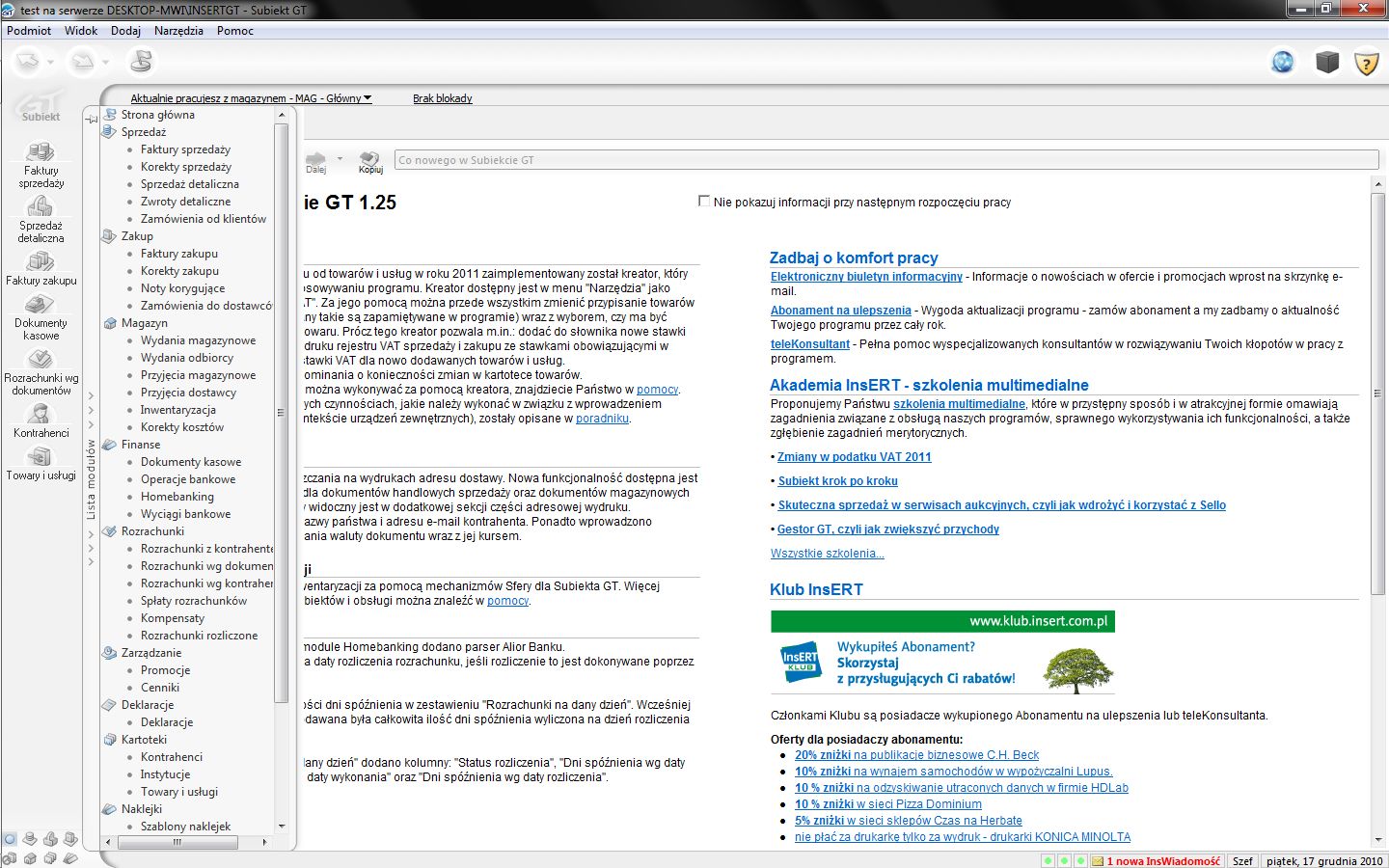Viewport: 1389px width, 868px height.
Task: Click Kartoteki group icon in module tree
Action: coord(110,740)
